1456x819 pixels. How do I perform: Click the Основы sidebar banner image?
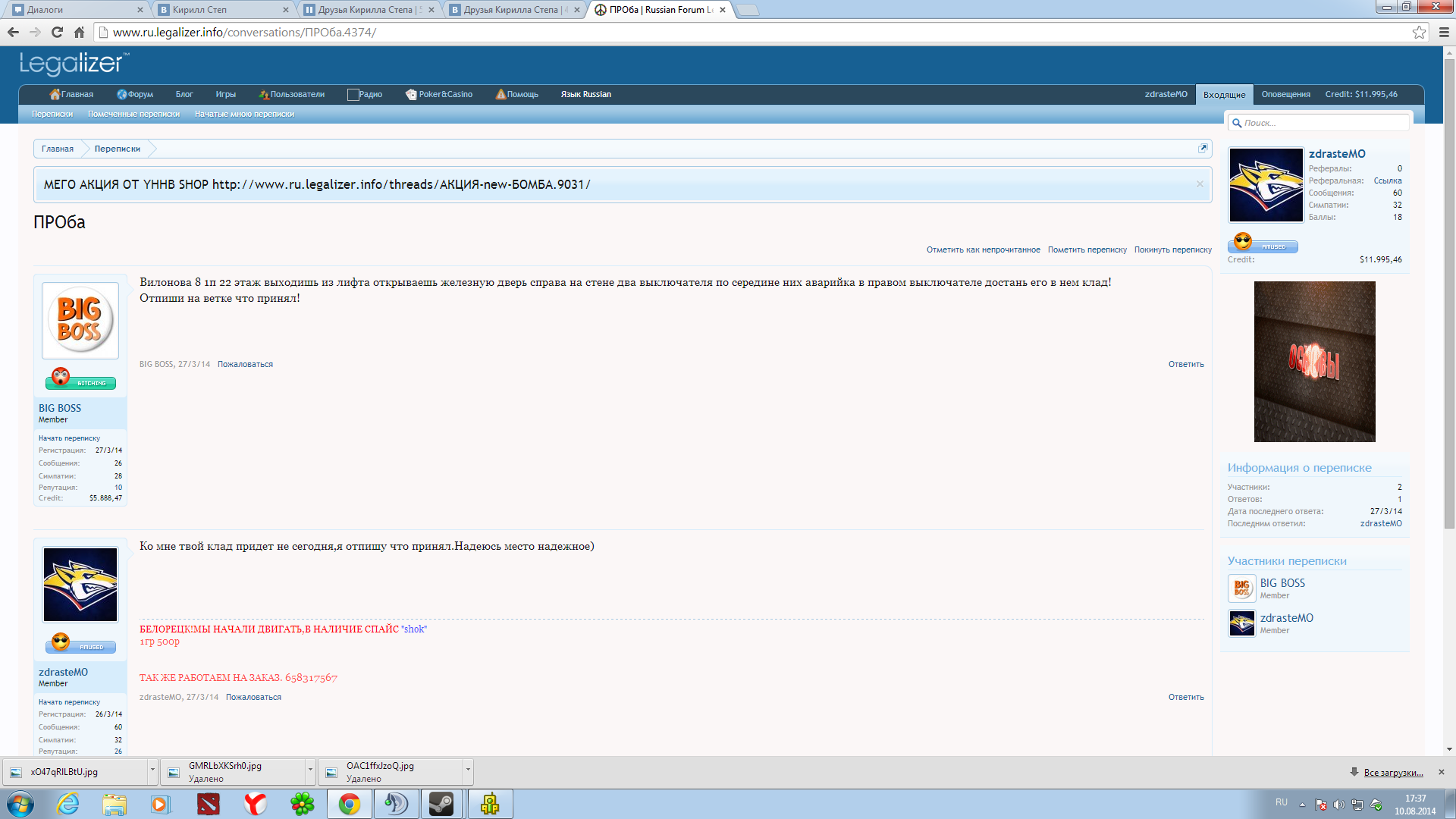pyautogui.click(x=1314, y=362)
